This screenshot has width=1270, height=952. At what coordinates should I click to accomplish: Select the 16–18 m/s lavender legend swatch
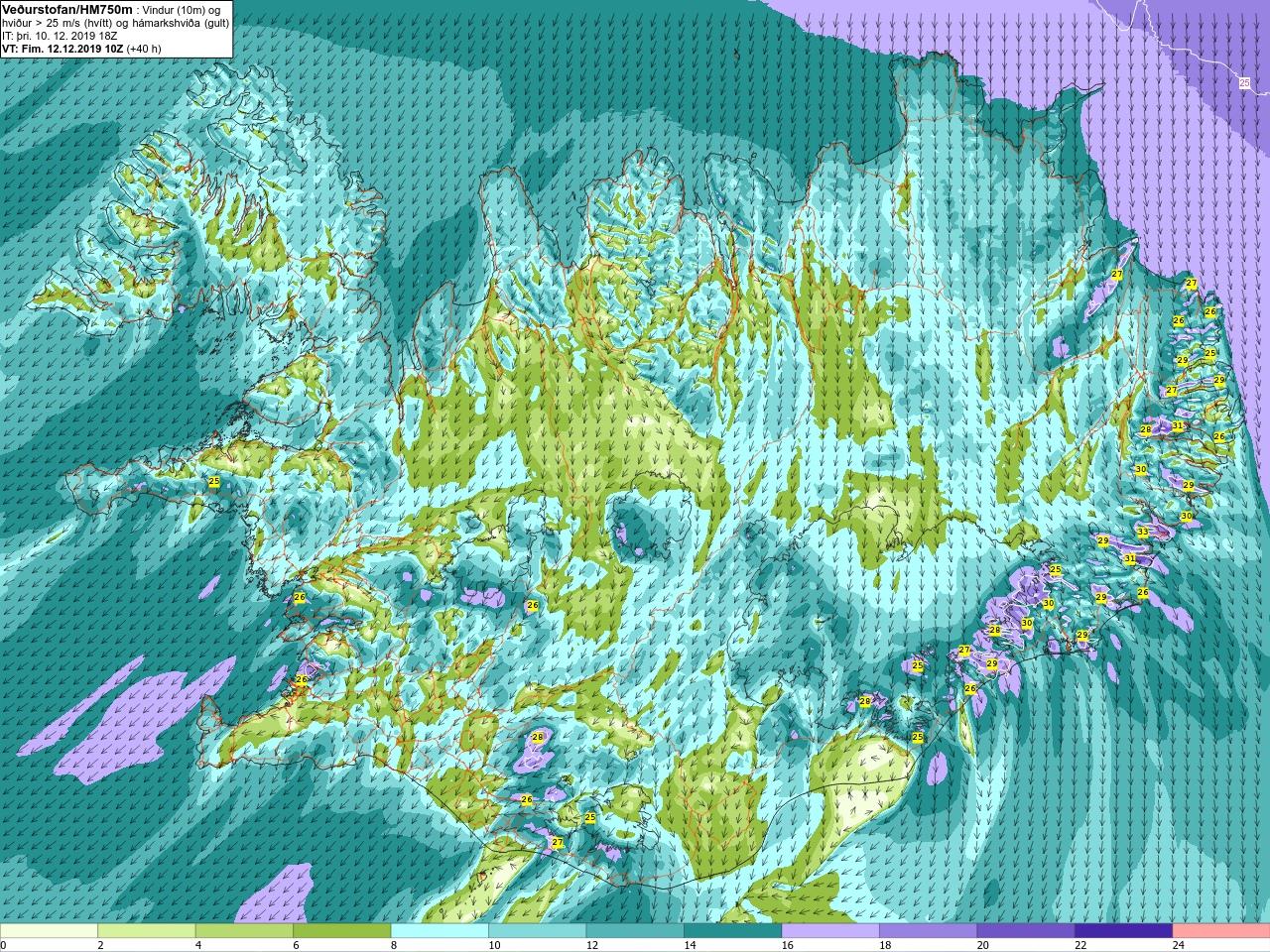coord(830,931)
